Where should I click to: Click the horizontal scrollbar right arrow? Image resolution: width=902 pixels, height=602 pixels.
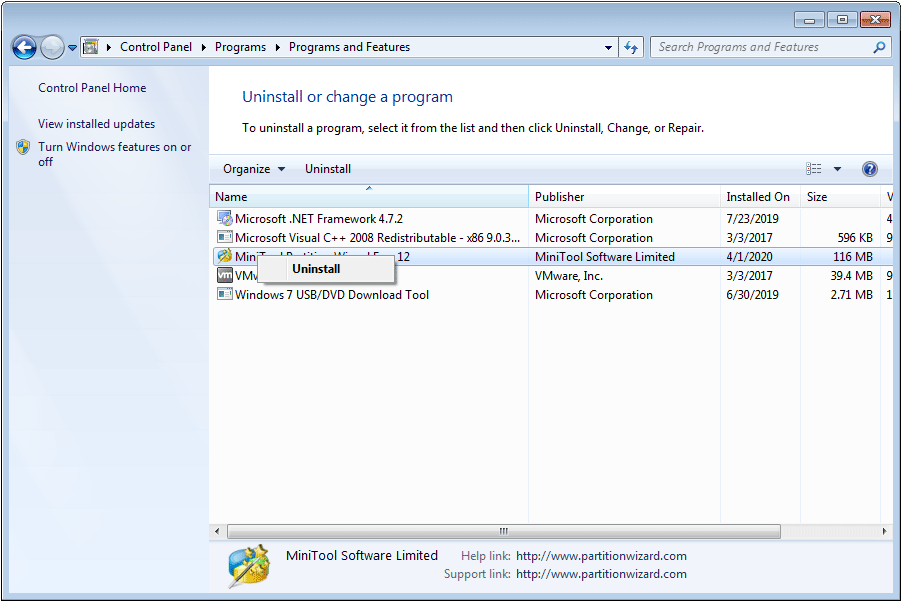[x=885, y=531]
